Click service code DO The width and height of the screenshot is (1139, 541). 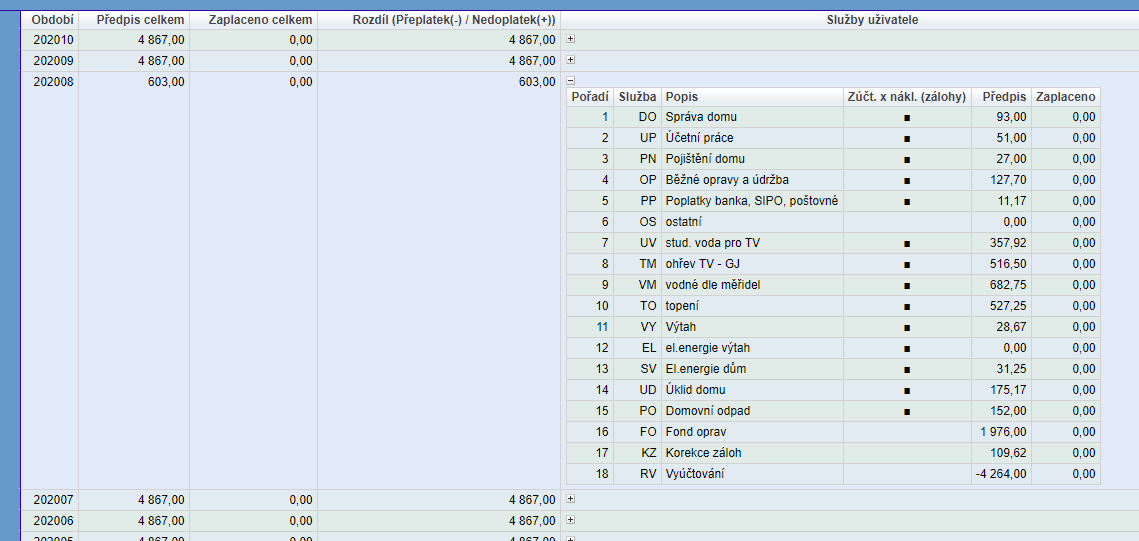(x=648, y=117)
